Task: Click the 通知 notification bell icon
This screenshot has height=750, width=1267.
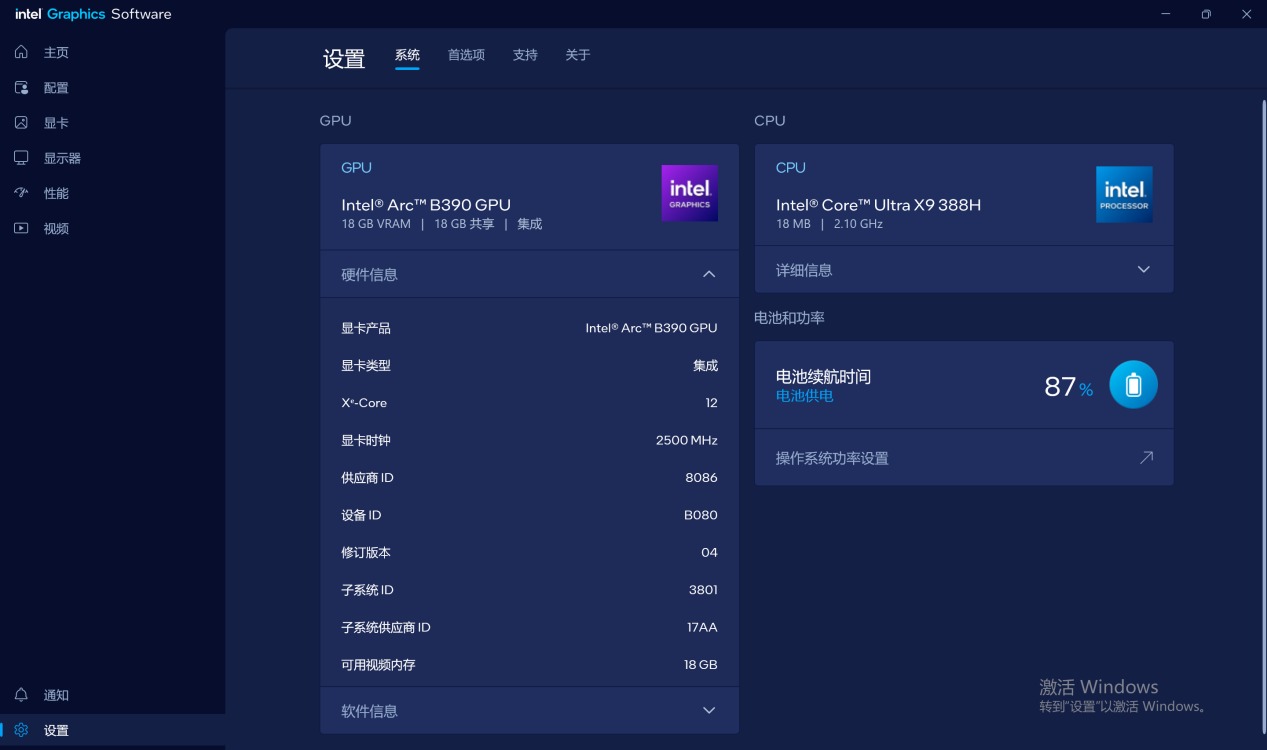Action: [x=21, y=695]
